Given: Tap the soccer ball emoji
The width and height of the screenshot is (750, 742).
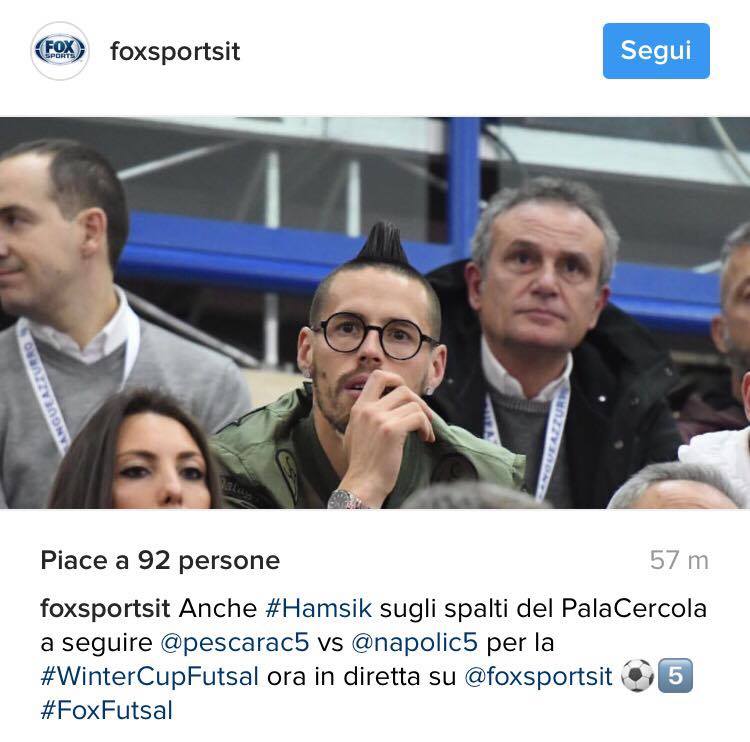Looking at the screenshot, I should [637, 676].
